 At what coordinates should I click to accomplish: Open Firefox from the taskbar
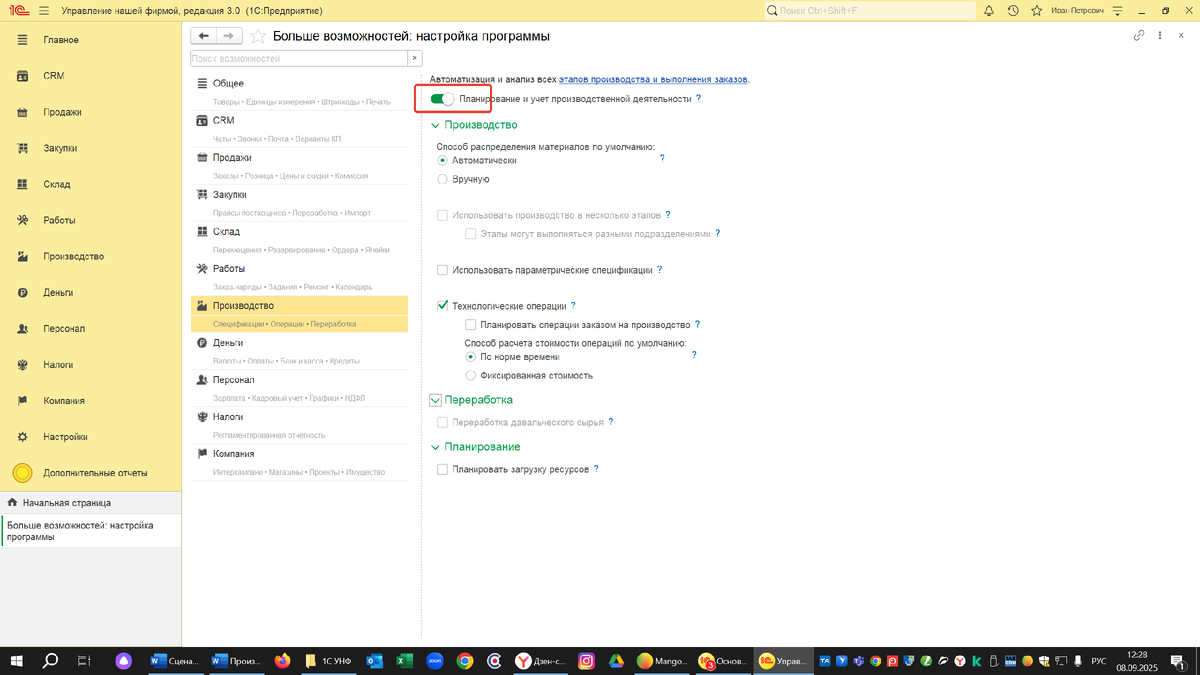282,661
